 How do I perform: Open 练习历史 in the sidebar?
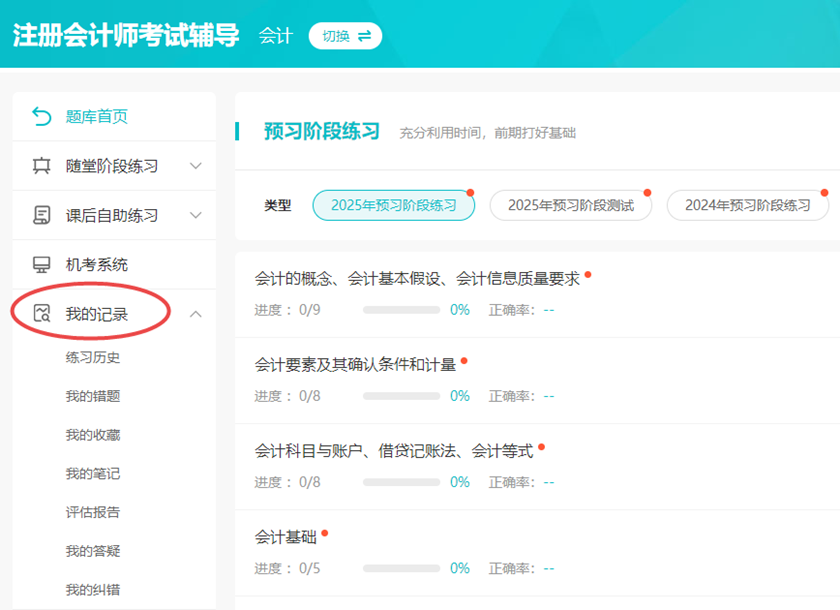pyautogui.click(x=93, y=358)
